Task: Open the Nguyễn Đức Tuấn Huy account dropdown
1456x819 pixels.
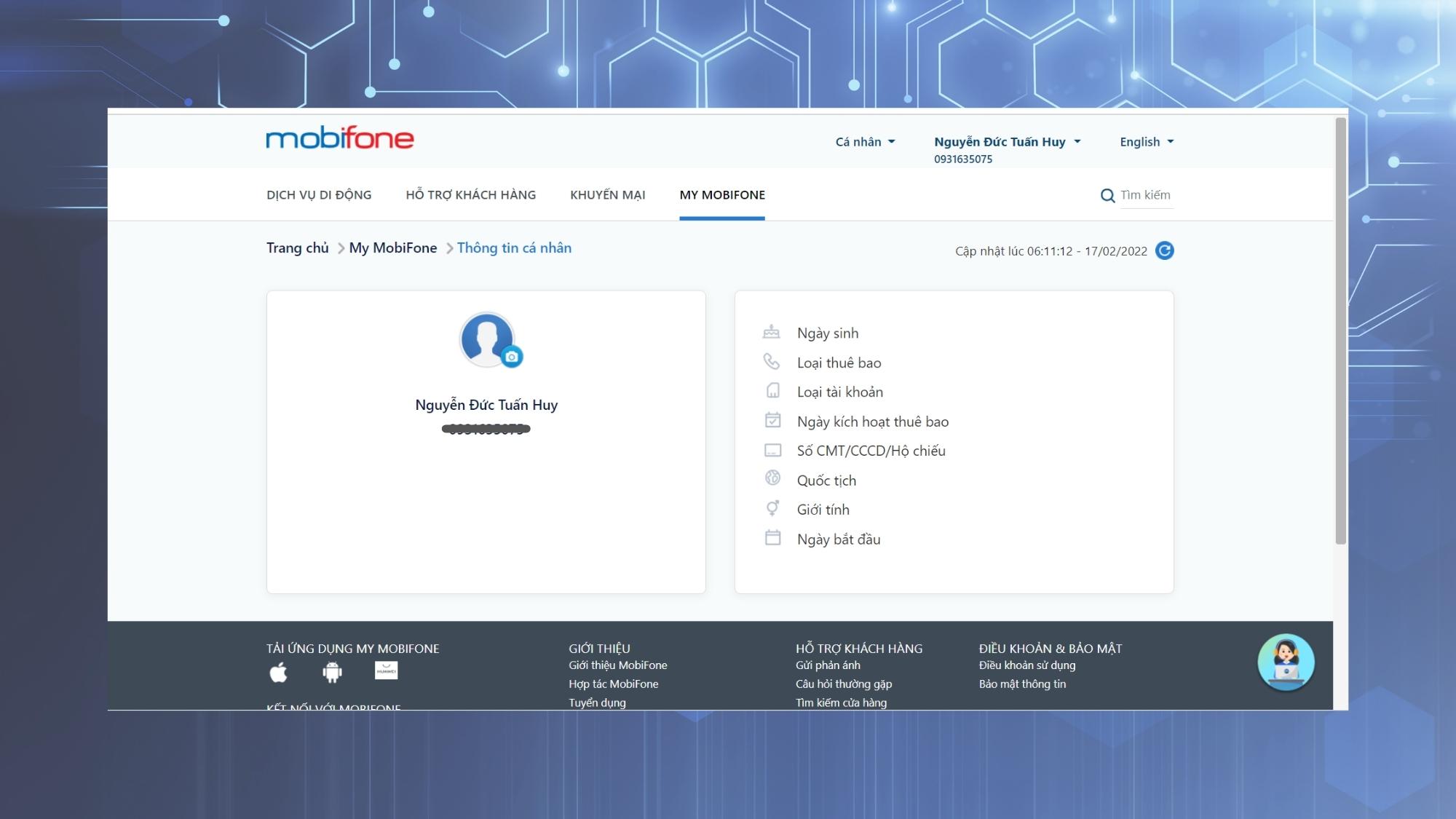Action: pos(1007,142)
